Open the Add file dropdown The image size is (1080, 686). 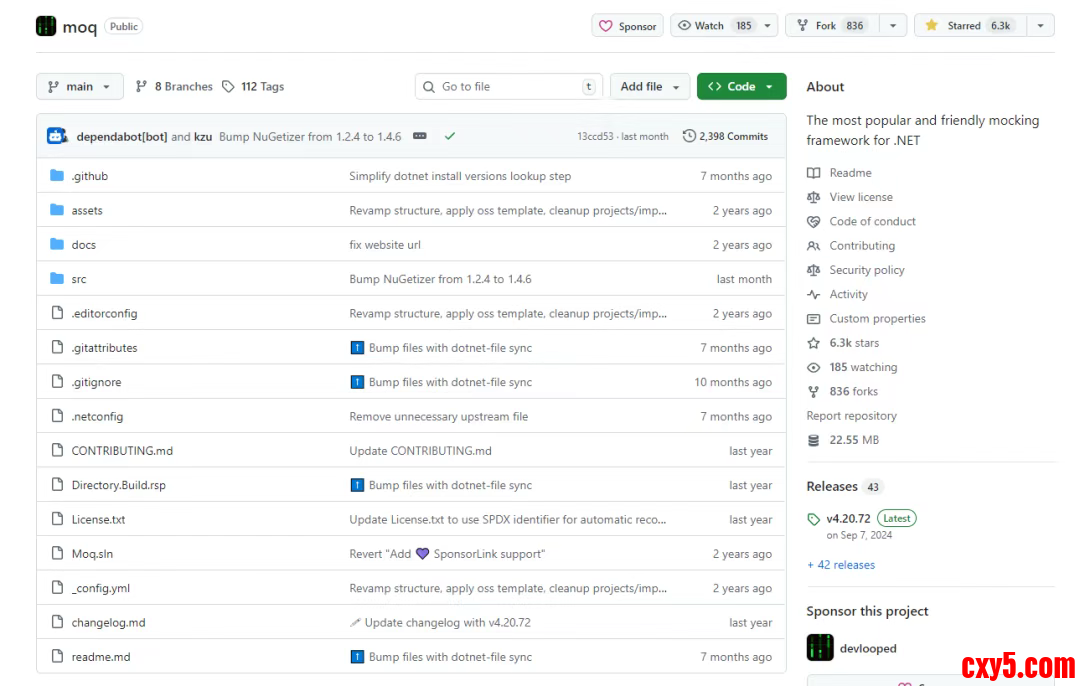coord(650,87)
